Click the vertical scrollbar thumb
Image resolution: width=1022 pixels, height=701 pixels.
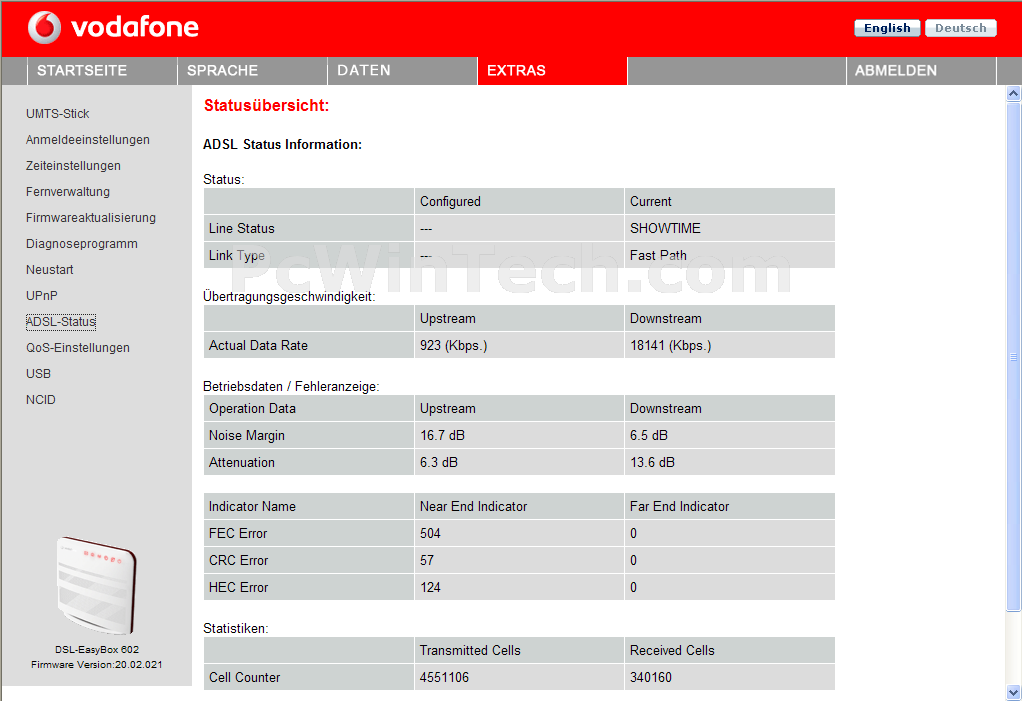pos(1014,357)
